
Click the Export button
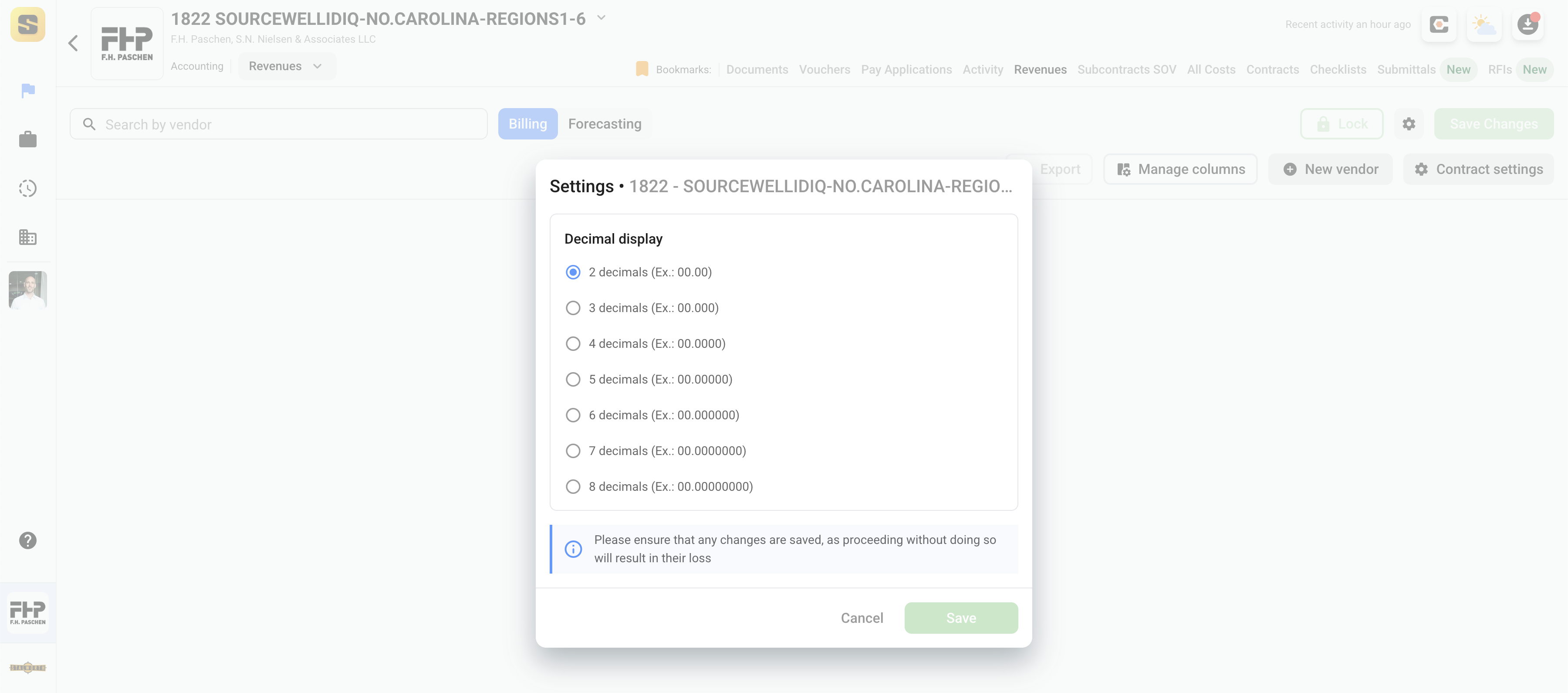point(1060,169)
